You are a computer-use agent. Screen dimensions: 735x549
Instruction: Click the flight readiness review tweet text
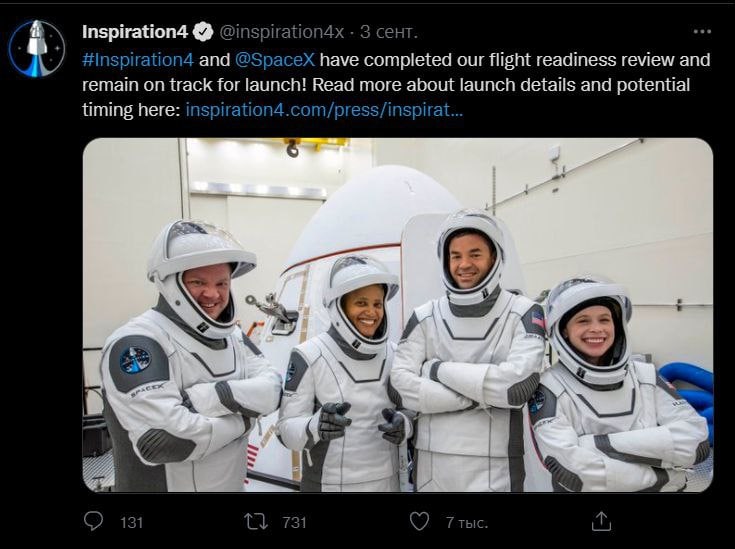click(396, 85)
